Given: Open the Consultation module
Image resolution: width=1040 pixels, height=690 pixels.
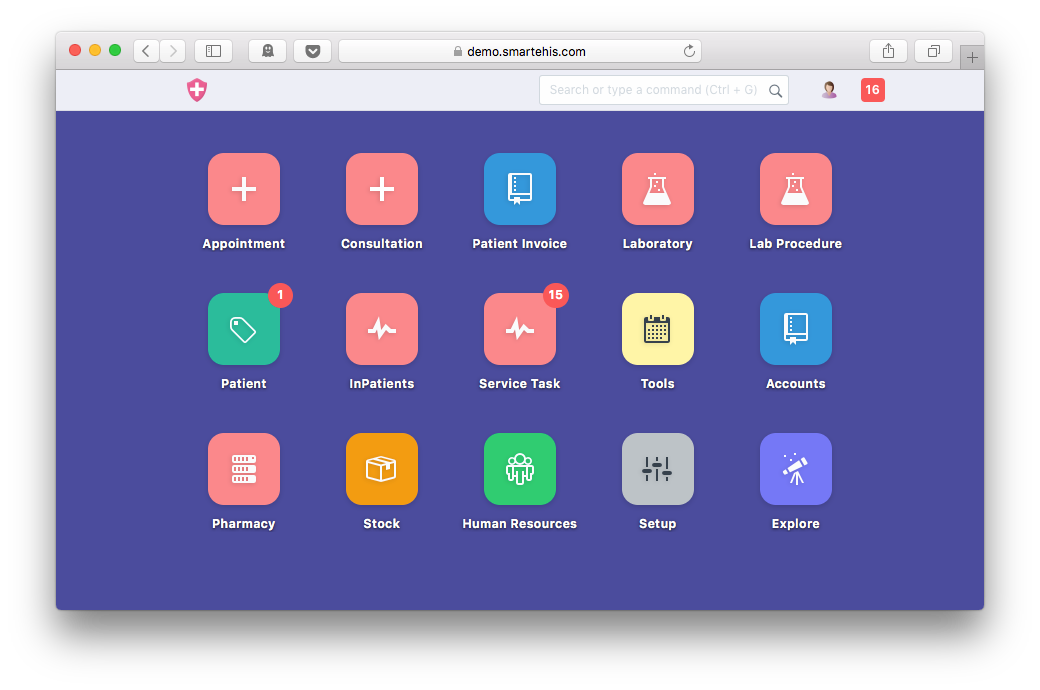Looking at the screenshot, I should coord(381,189).
